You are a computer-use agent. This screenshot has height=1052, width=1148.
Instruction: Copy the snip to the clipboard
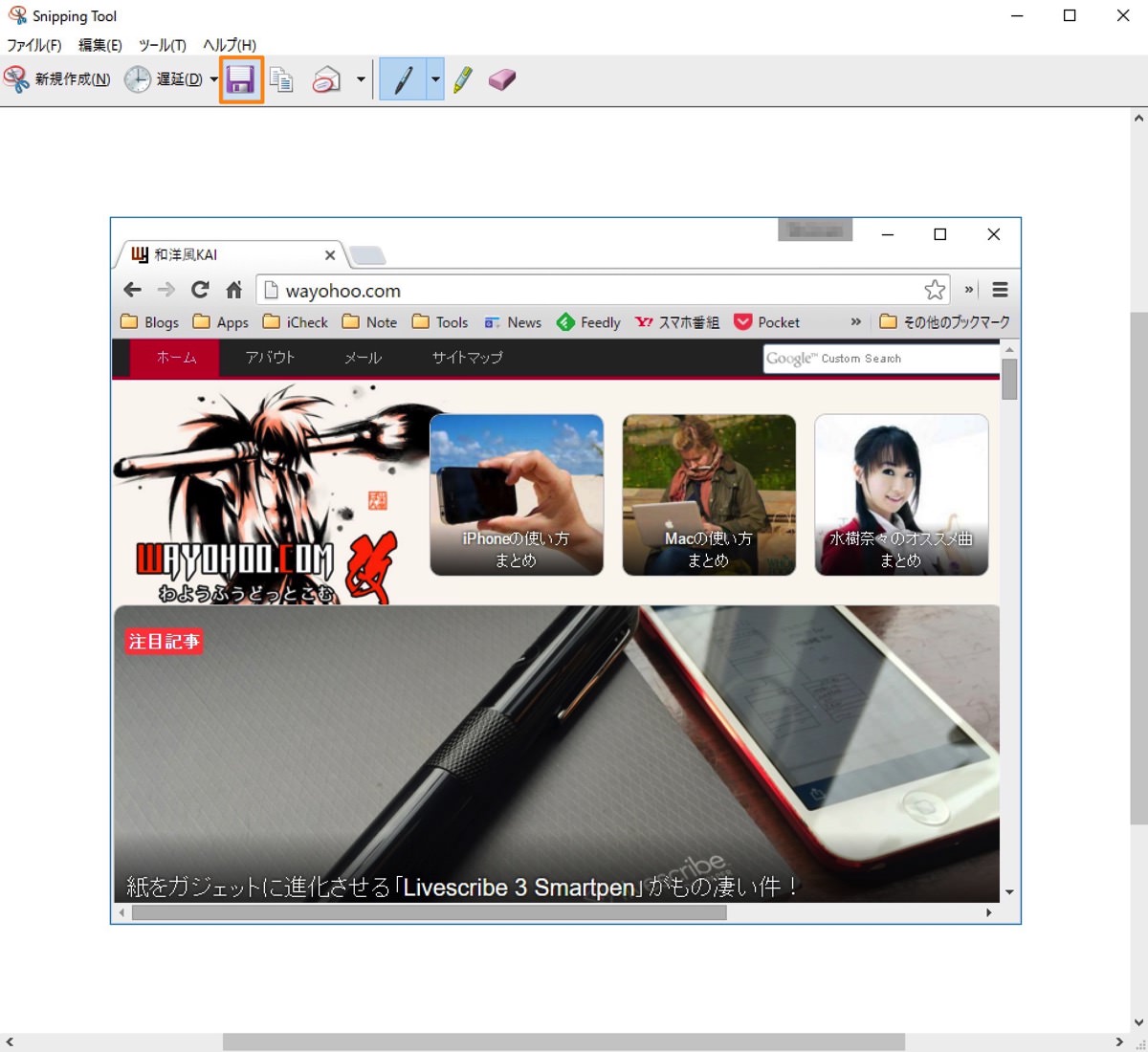281,79
